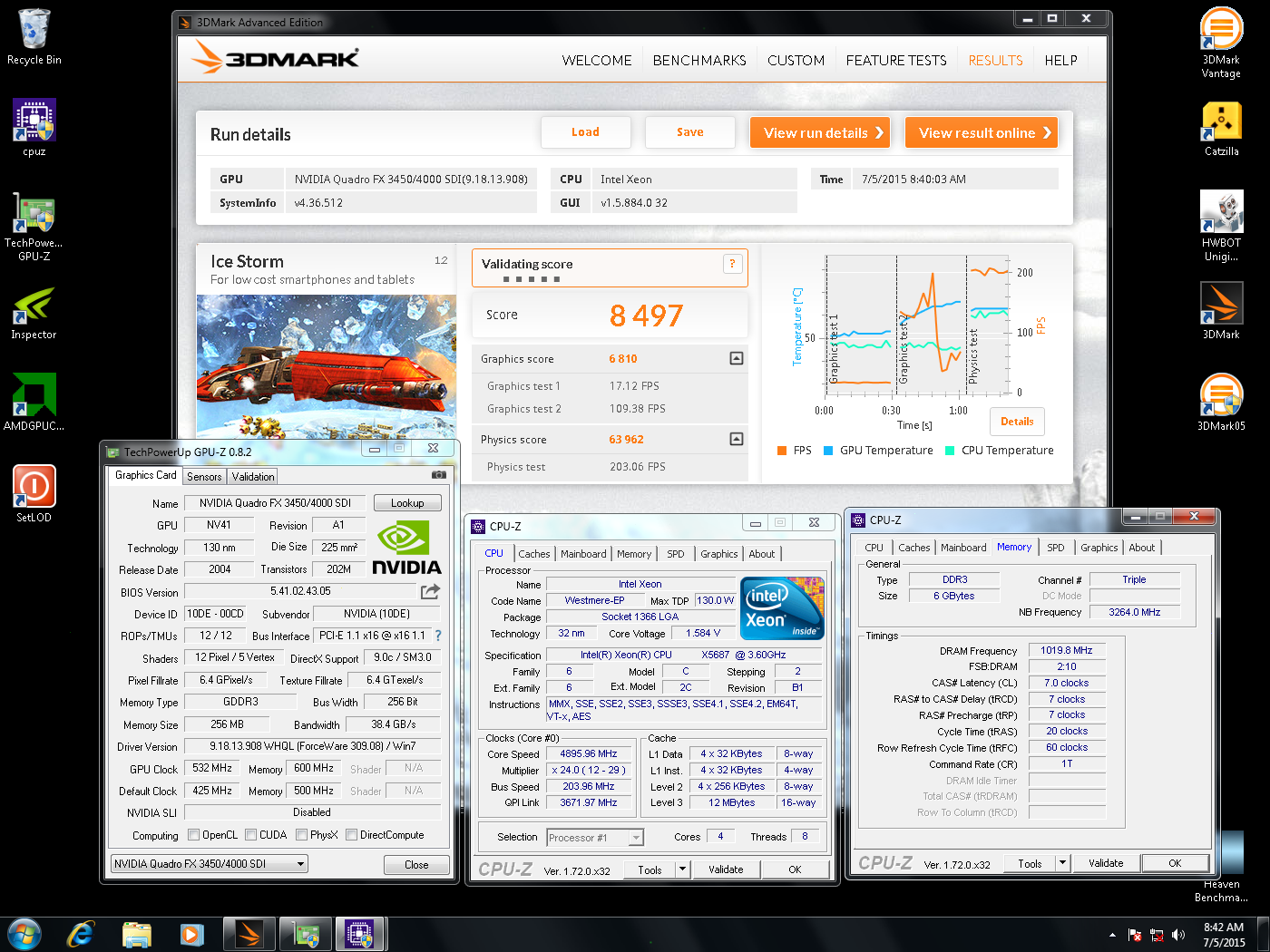Open the HELP tab in 3DMark

(1060, 61)
